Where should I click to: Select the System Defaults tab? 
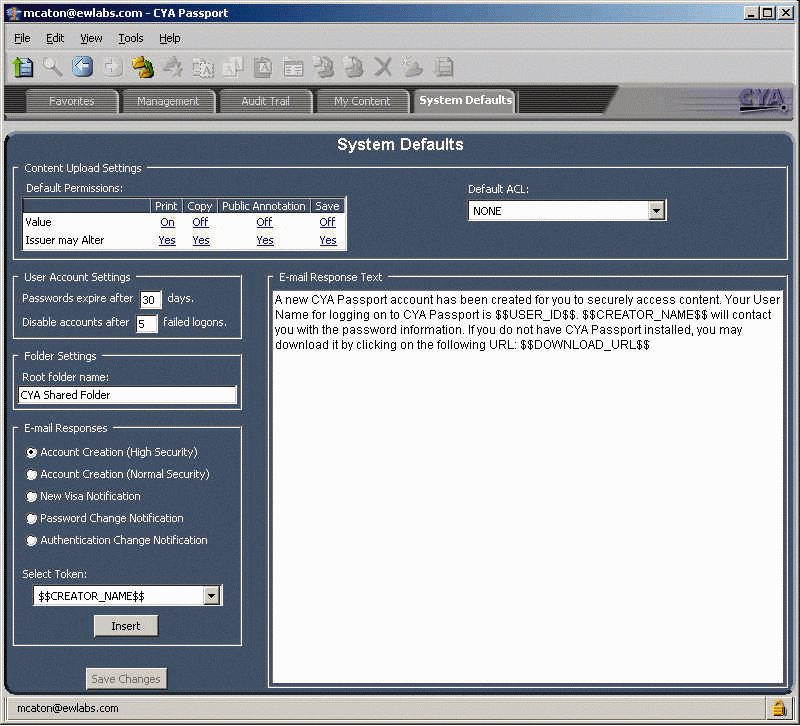point(465,100)
